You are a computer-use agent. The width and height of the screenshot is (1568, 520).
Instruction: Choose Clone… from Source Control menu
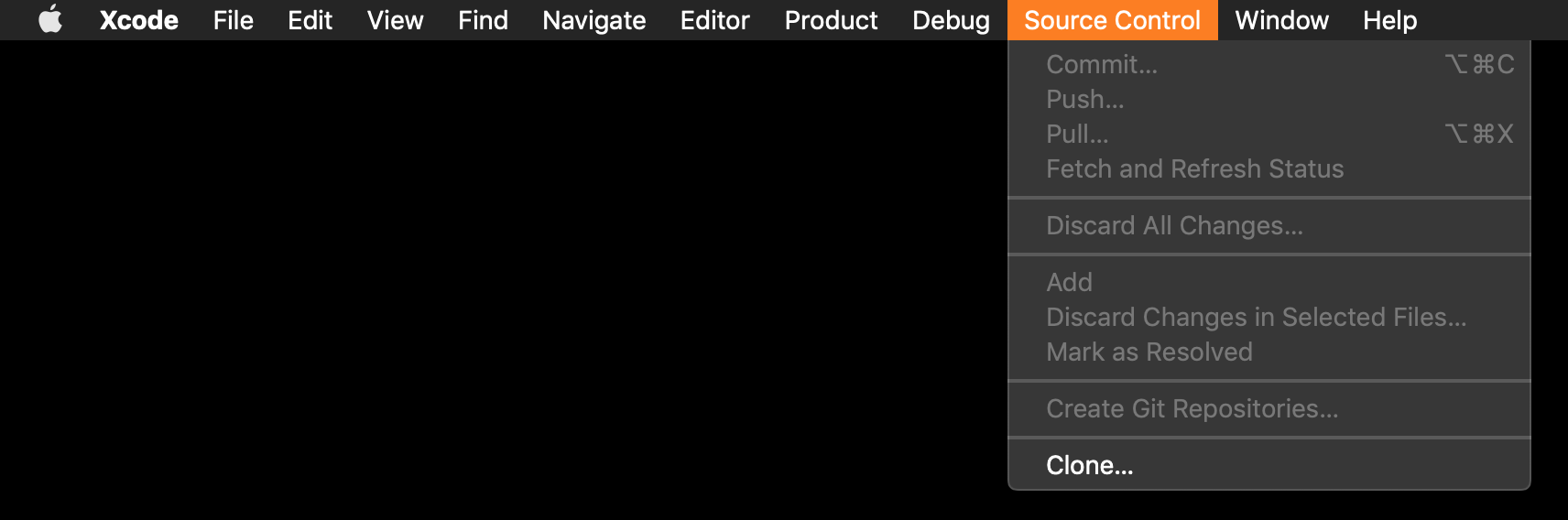(1269, 465)
